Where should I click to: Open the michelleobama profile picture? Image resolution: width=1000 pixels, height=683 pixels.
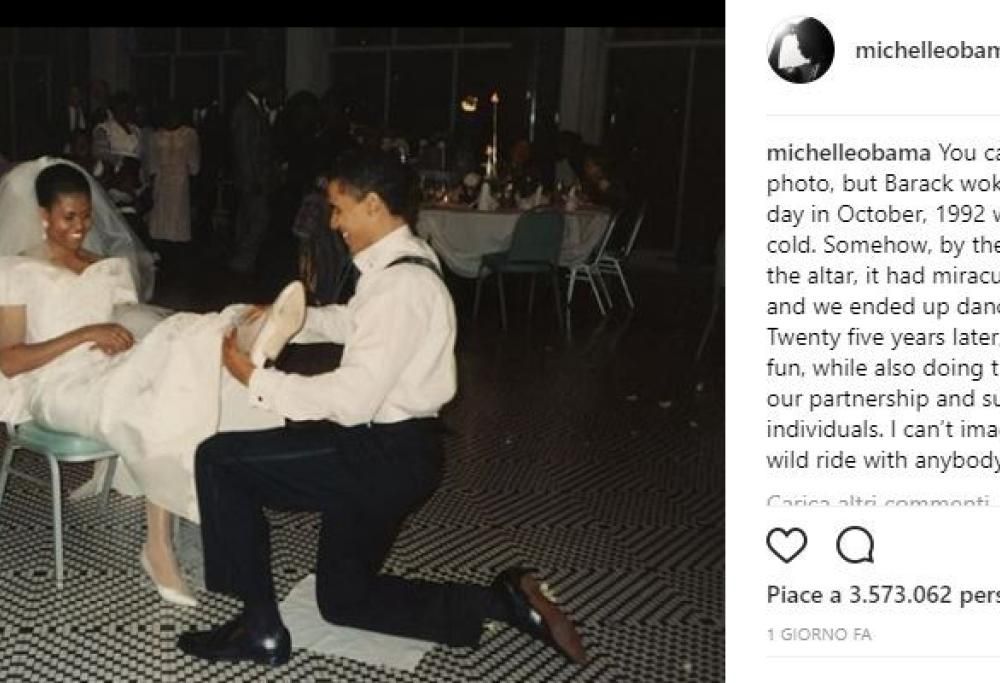(x=800, y=51)
